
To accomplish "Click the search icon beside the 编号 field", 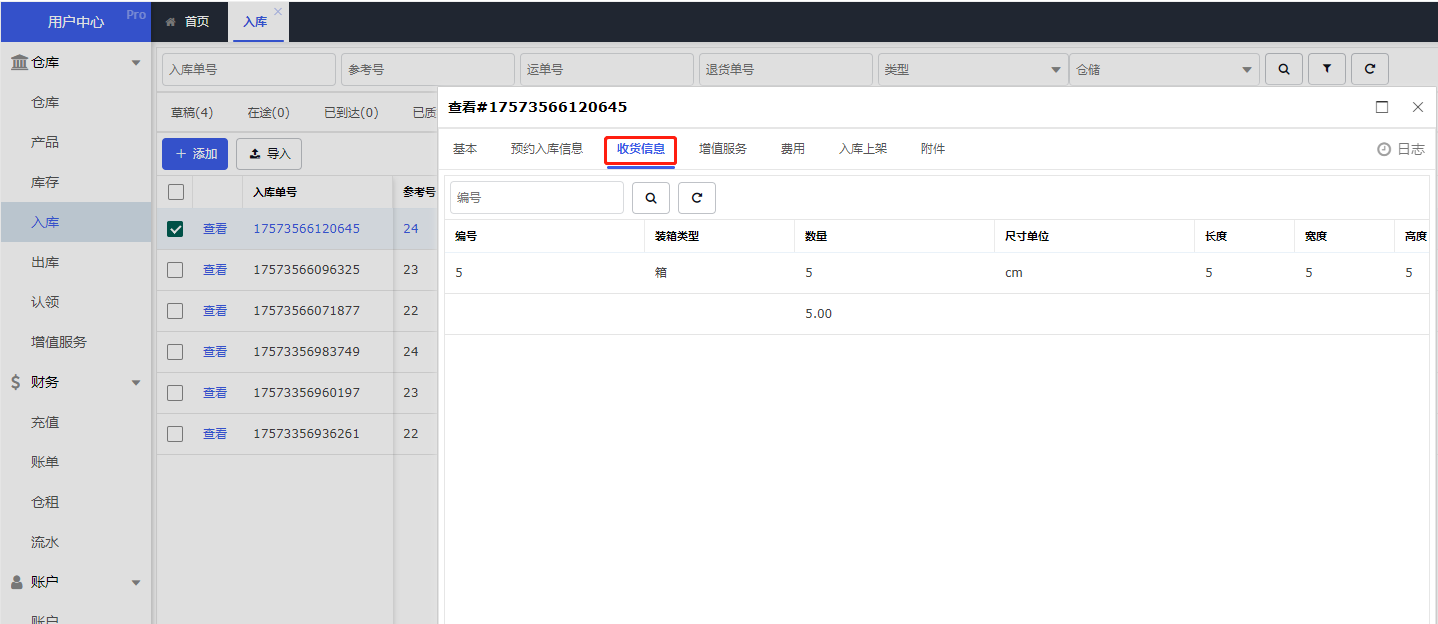I will pyautogui.click(x=651, y=198).
